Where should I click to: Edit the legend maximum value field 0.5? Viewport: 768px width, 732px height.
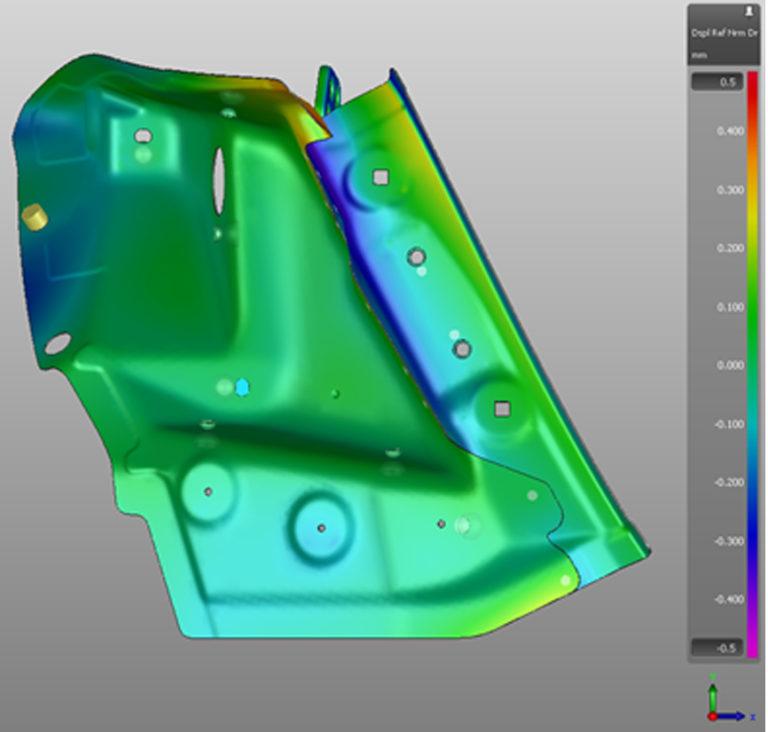pos(718,81)
